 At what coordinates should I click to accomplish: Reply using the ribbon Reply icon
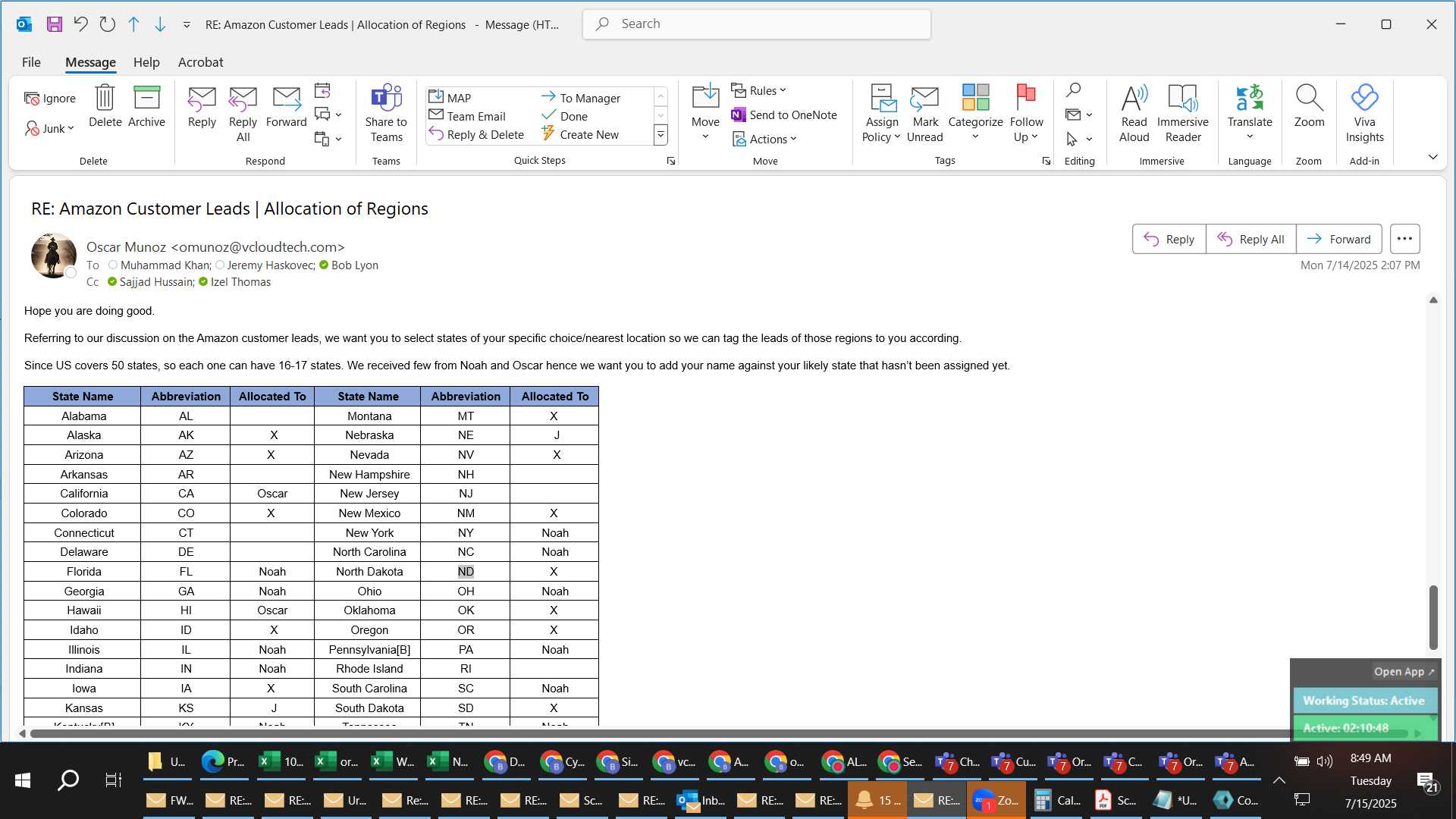202,106
